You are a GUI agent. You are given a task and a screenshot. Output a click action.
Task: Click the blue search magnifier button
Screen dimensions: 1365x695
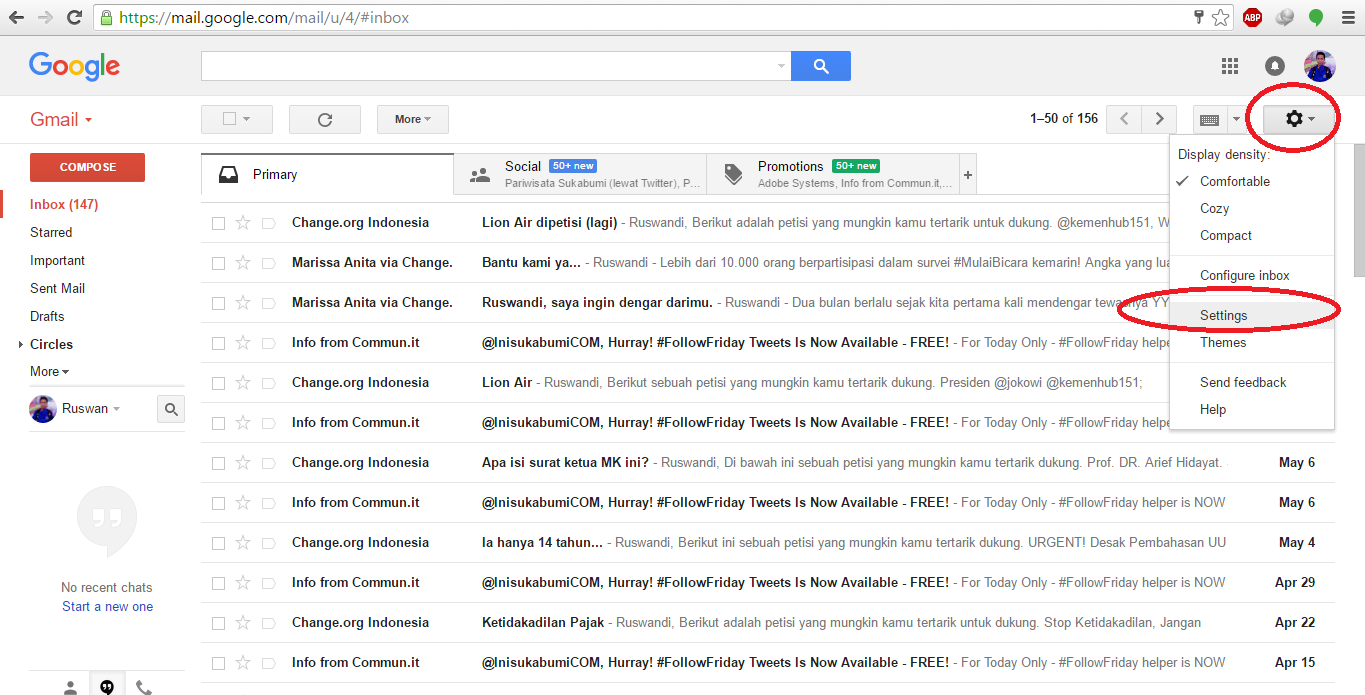[x=821, y=66]
